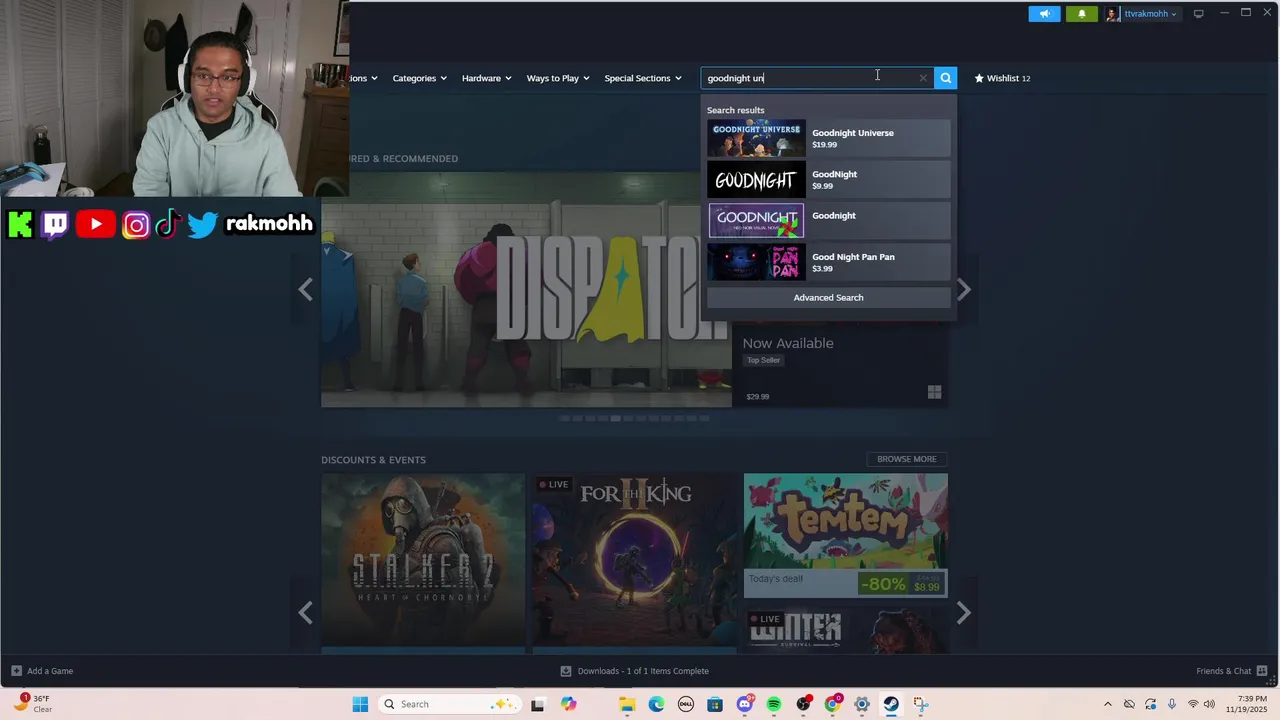Open the Dell app taskbar icon
The image size is (1280, 720).
686,704
